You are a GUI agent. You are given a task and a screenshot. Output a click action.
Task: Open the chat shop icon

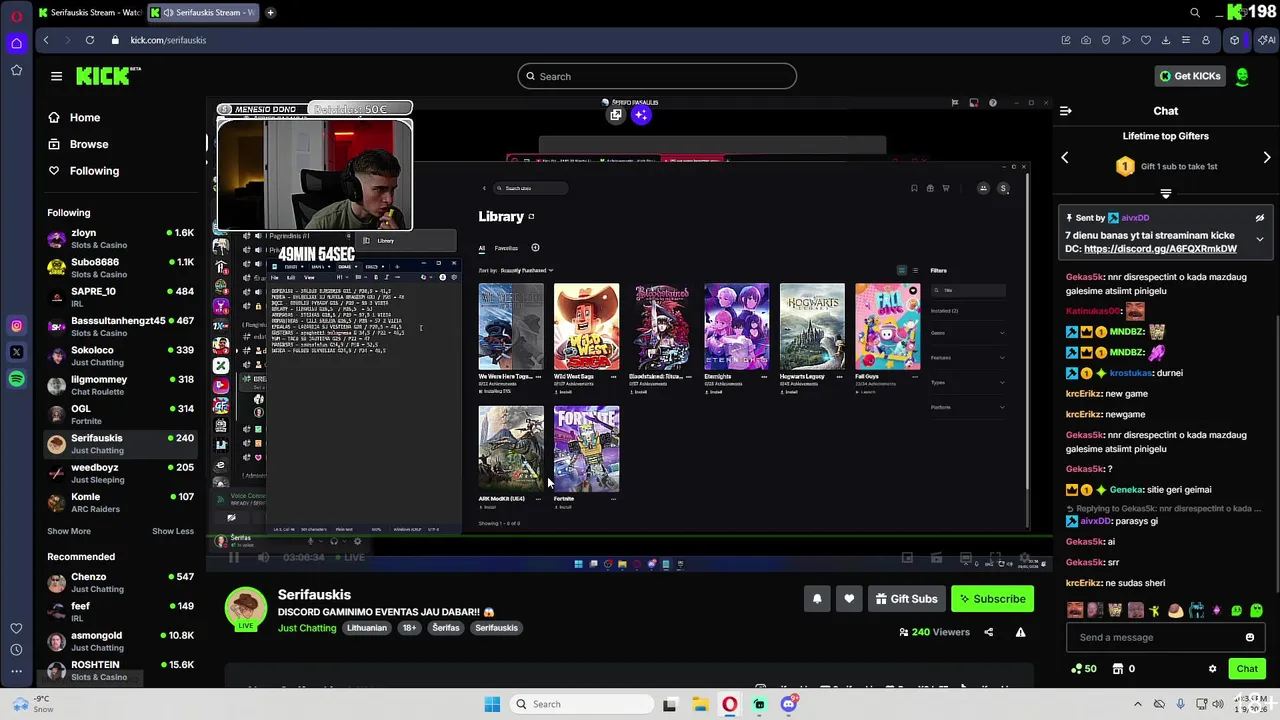point(1118,669)
